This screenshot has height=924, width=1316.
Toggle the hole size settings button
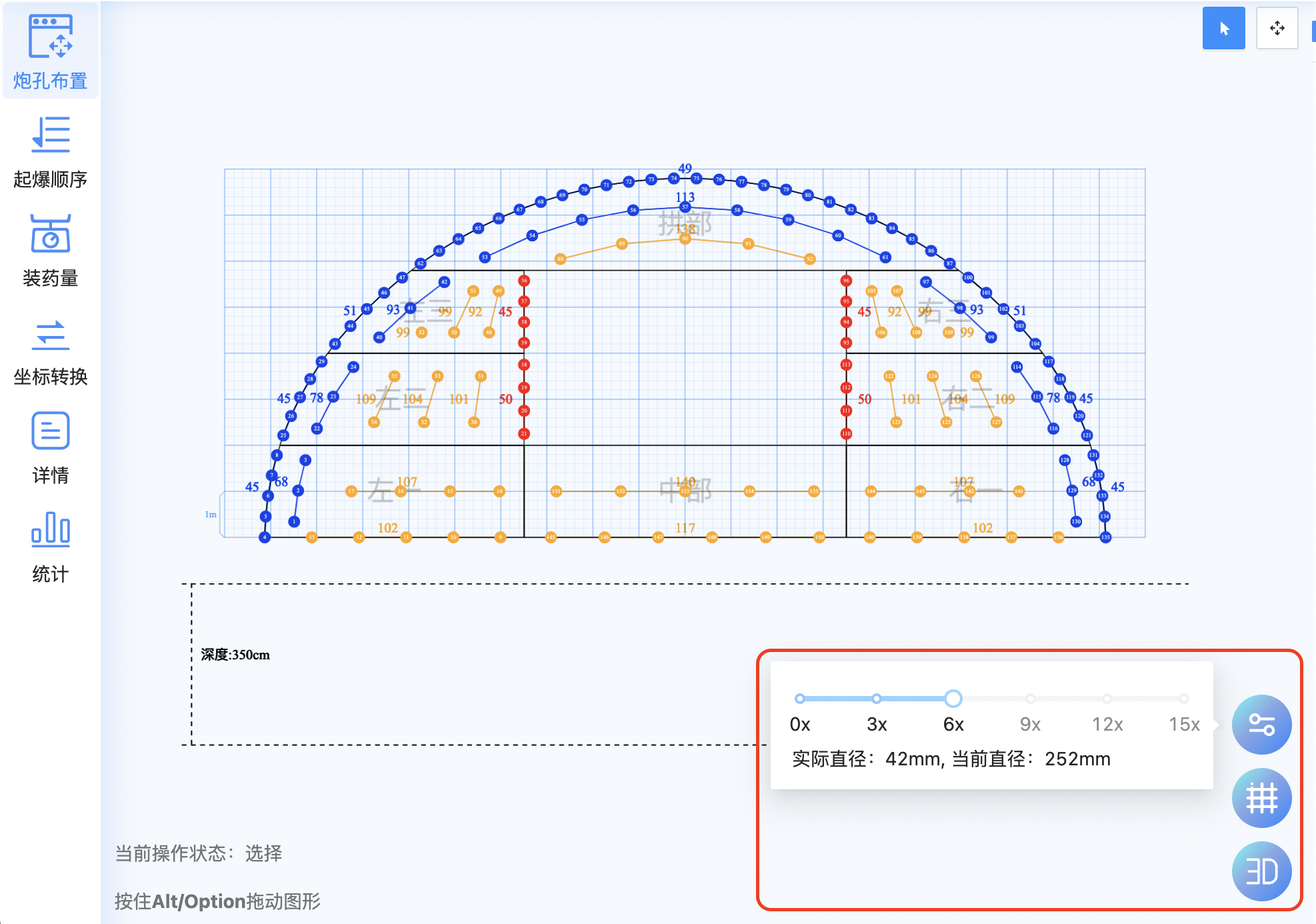click(x=1261, y=725)
